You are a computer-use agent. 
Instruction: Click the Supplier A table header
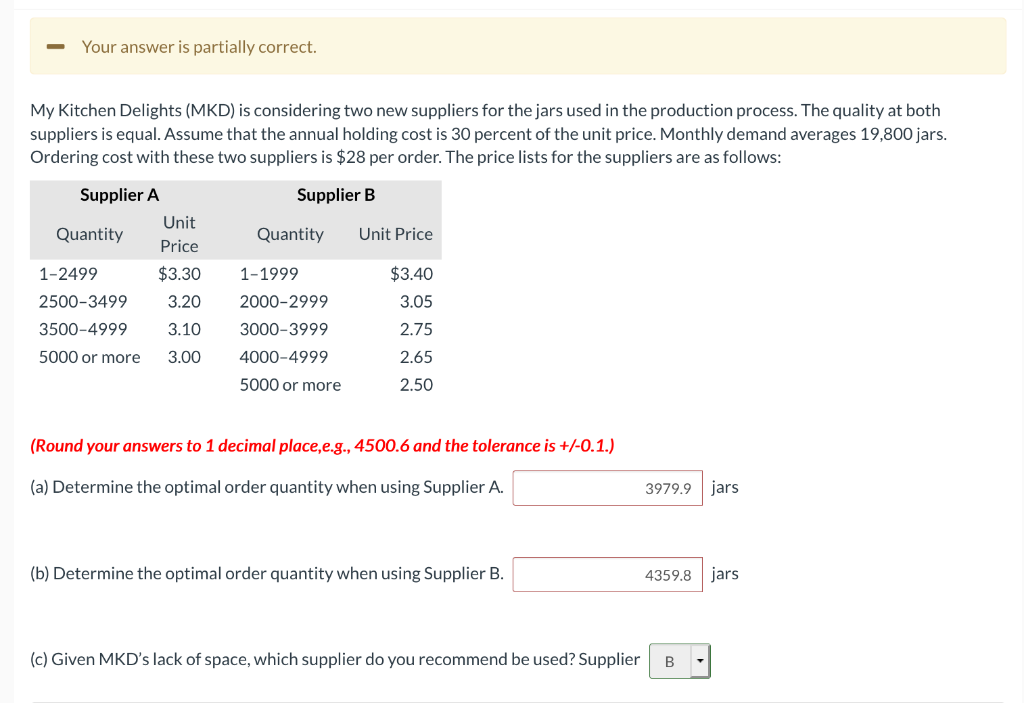(x=119, y=194)
